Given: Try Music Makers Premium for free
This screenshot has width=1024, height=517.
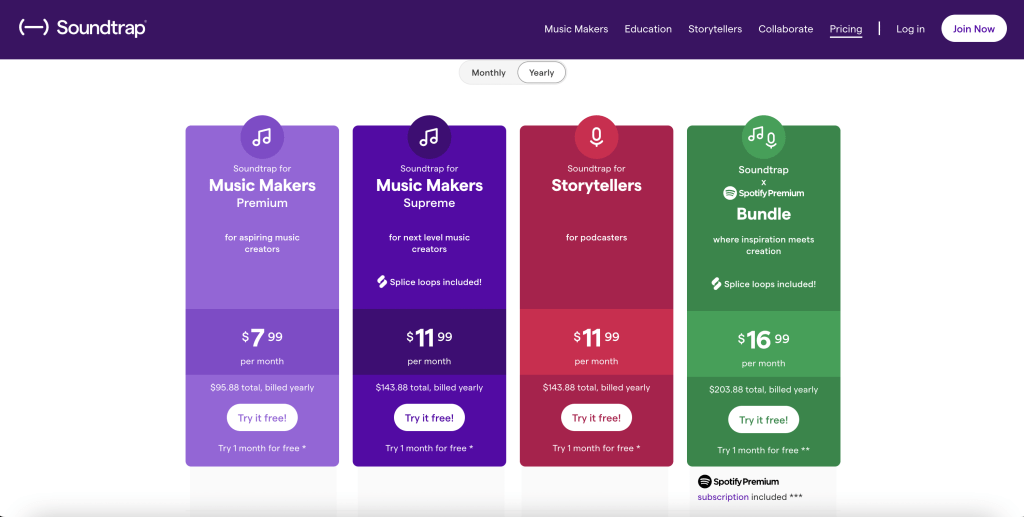Looking at the screenshot, I should point(262,418).
